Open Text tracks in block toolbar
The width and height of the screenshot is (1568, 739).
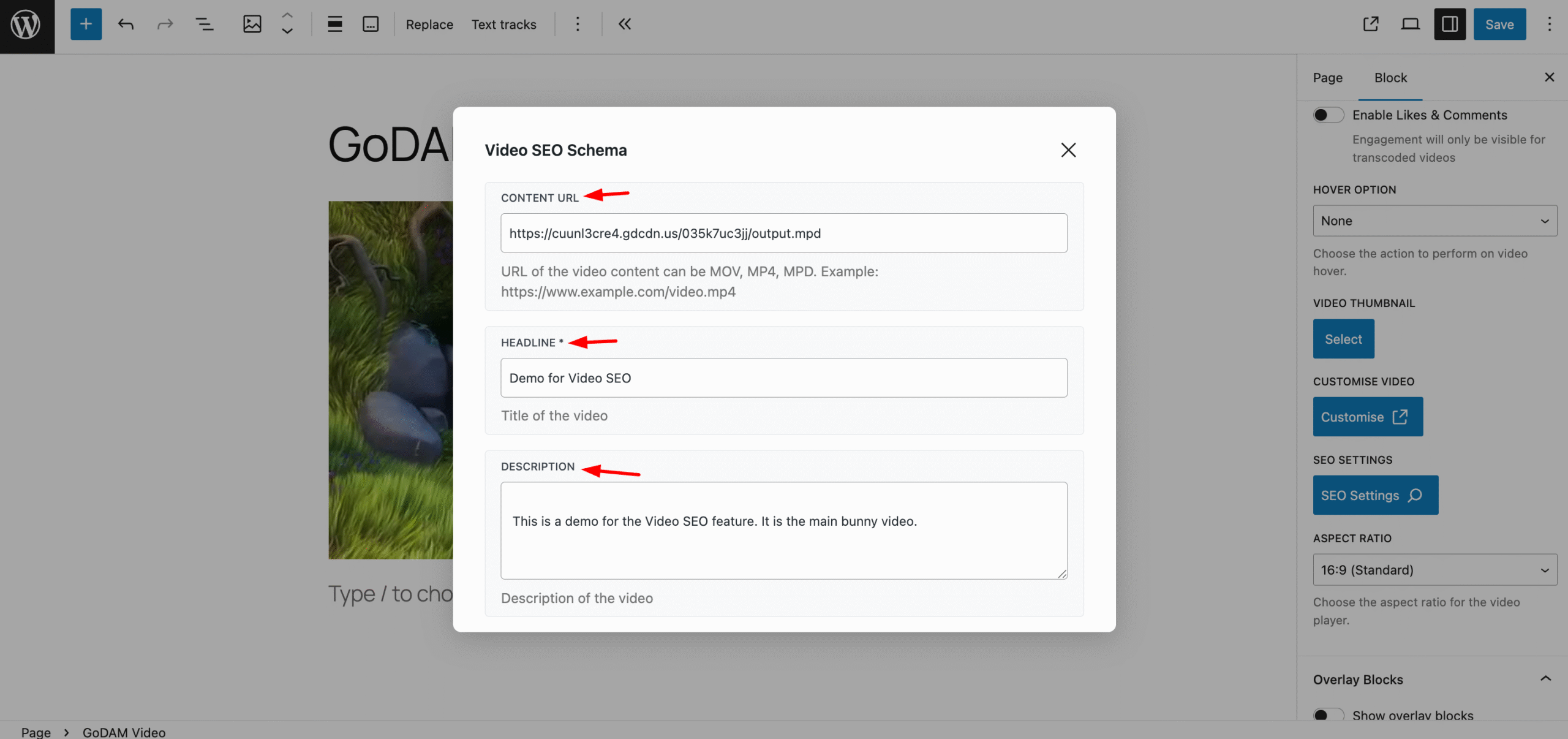click(503, 25)
